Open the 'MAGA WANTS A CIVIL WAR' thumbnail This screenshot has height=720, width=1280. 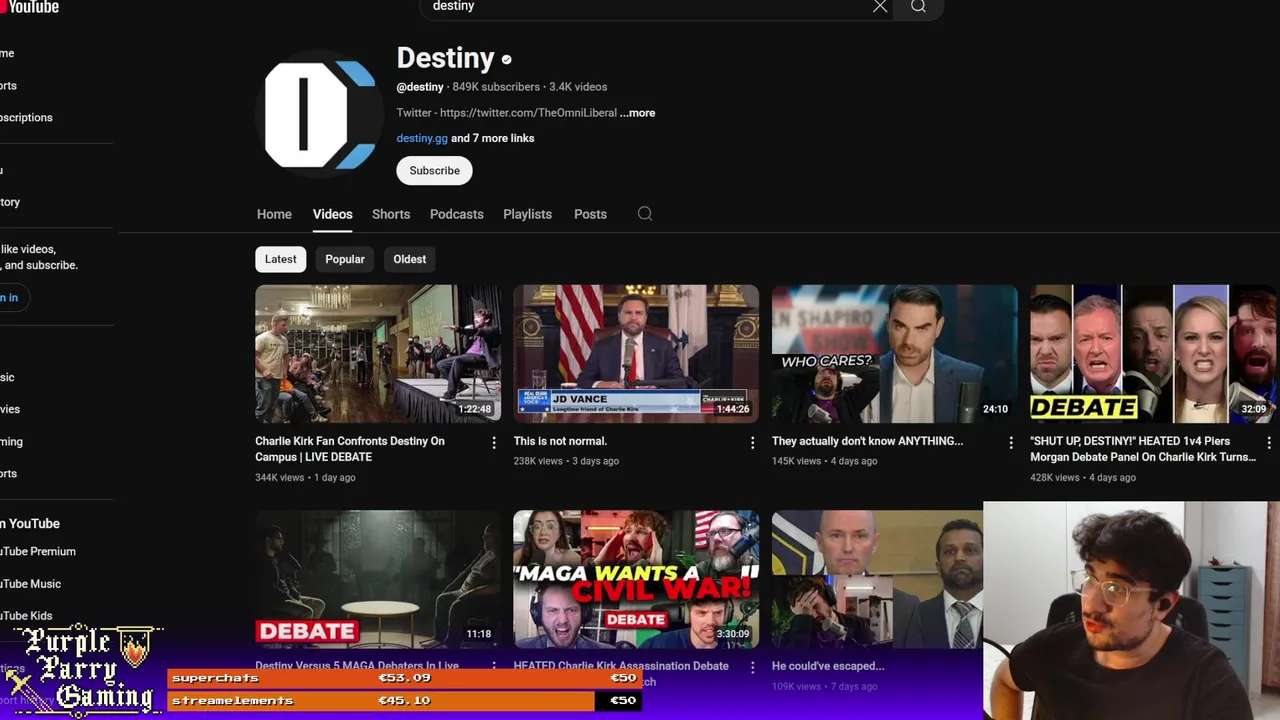point(636,579)
